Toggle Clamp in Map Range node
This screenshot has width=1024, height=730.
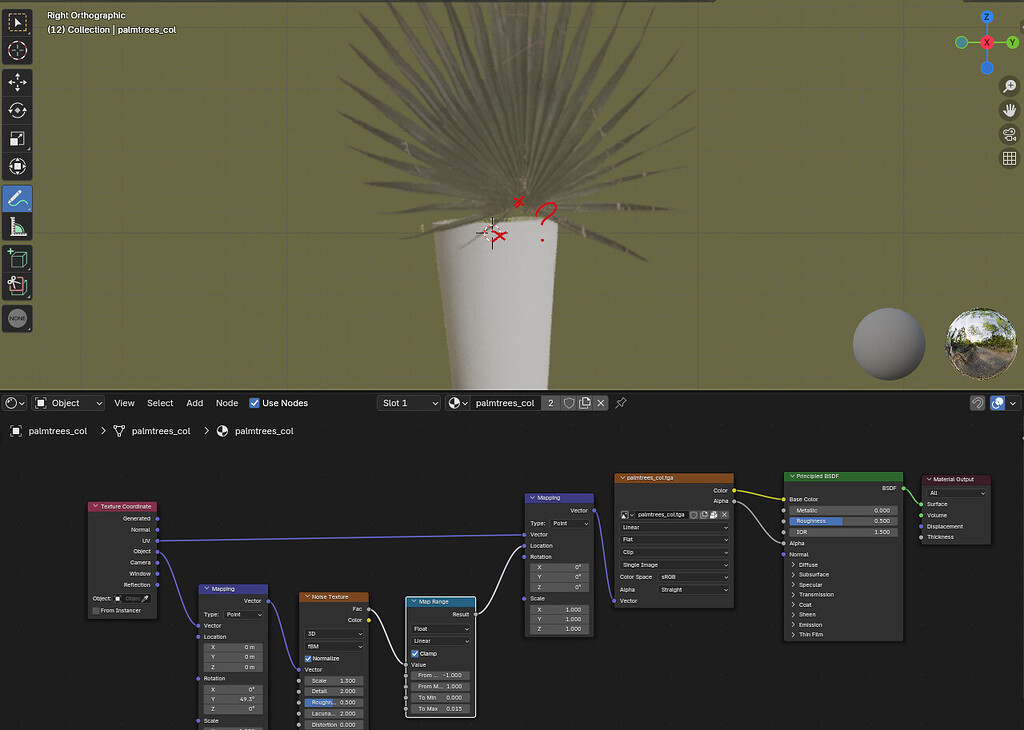[415, 654]
